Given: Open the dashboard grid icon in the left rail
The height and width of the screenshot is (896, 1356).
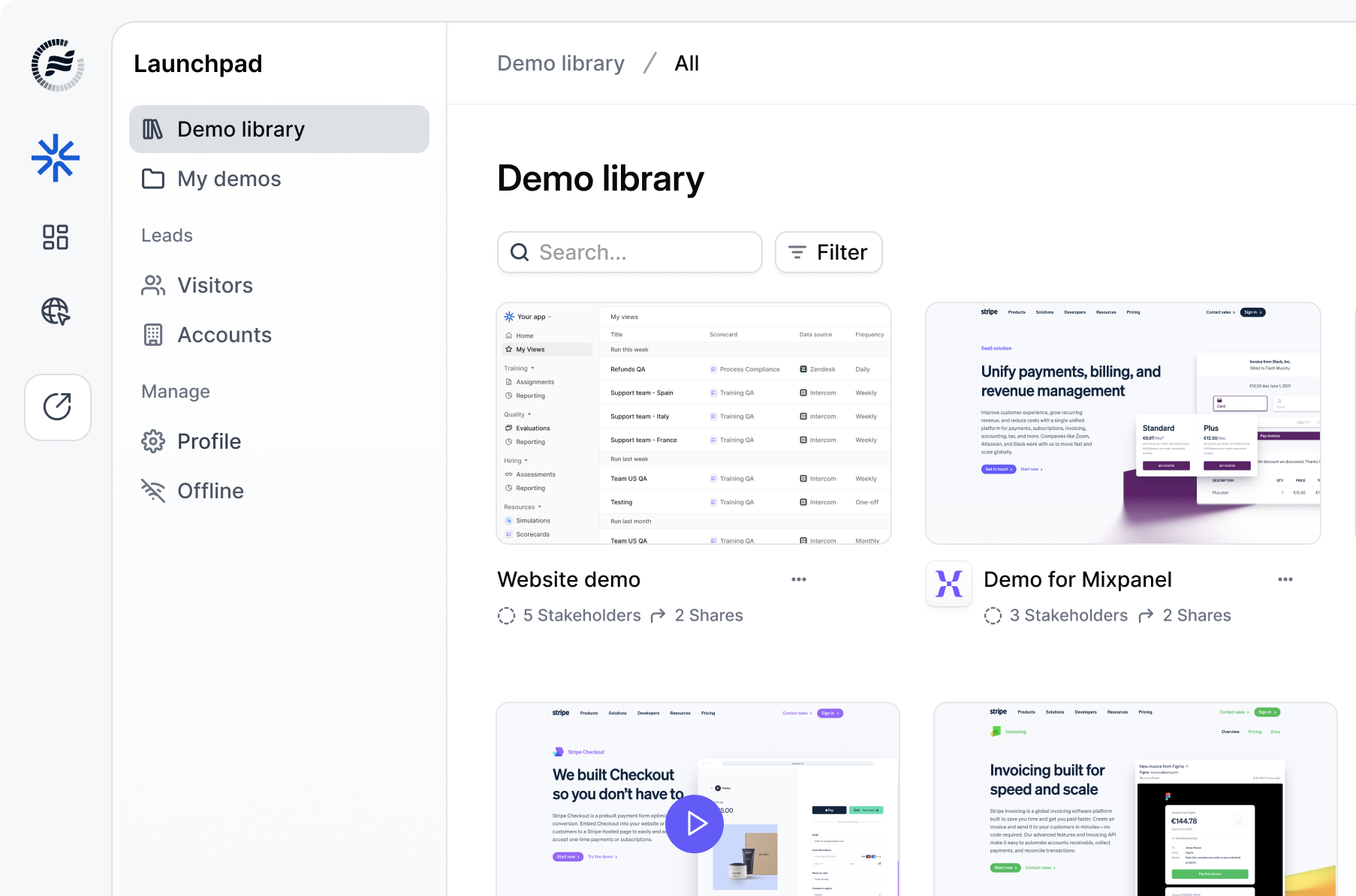Looking at the screenshot, I should (54, 237).
